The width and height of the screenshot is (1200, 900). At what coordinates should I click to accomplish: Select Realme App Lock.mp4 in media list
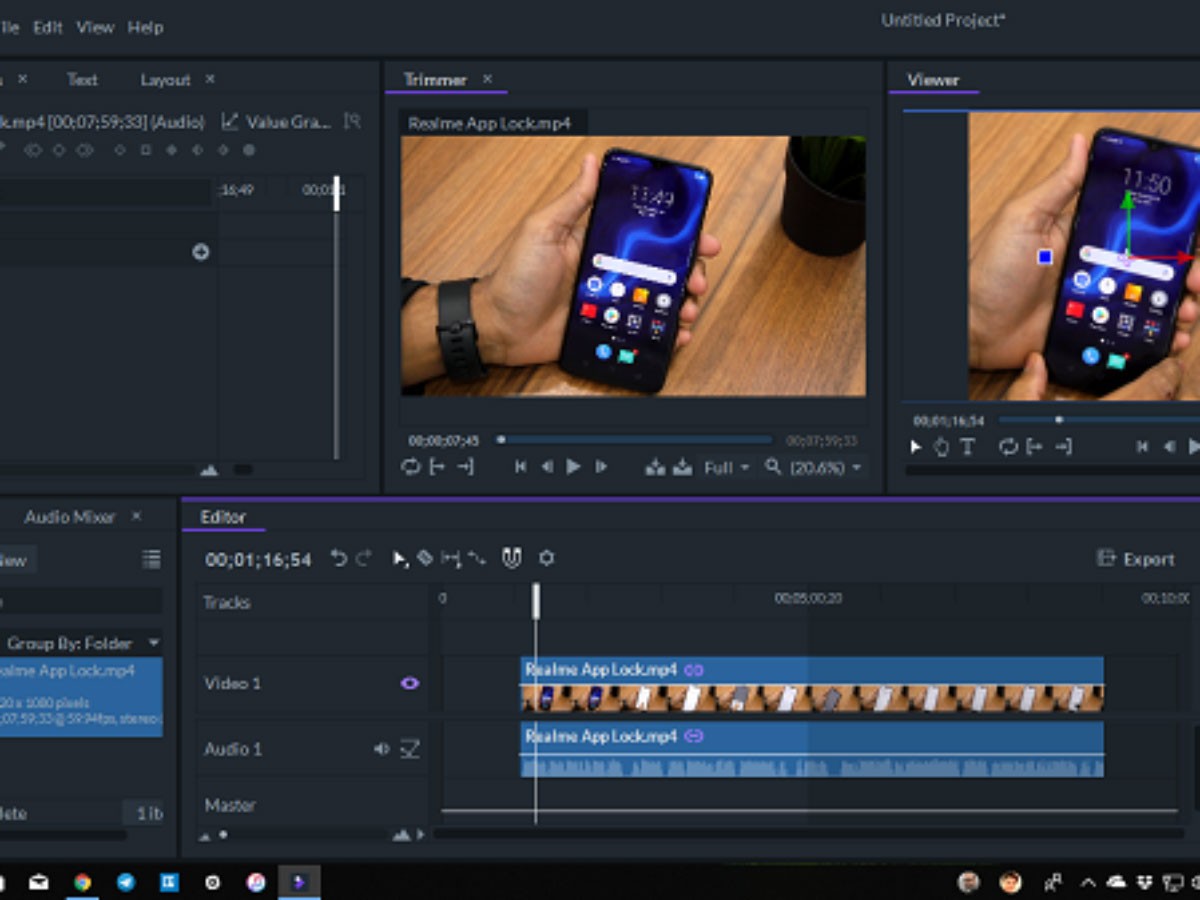(x=80, y=697)
